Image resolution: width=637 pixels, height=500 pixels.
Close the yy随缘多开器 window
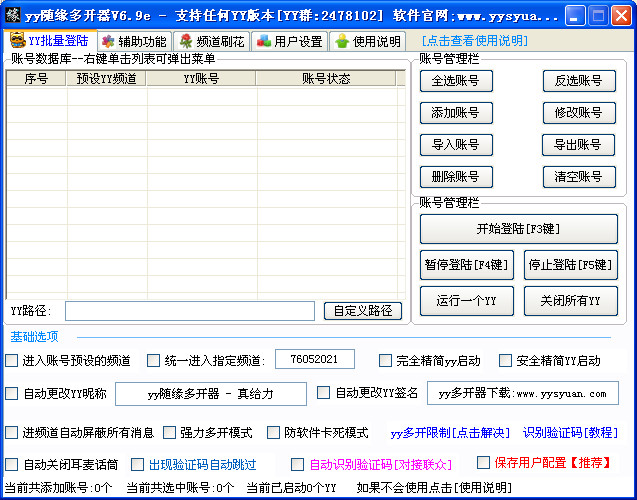pyautogui.click(x=622, y=16)
